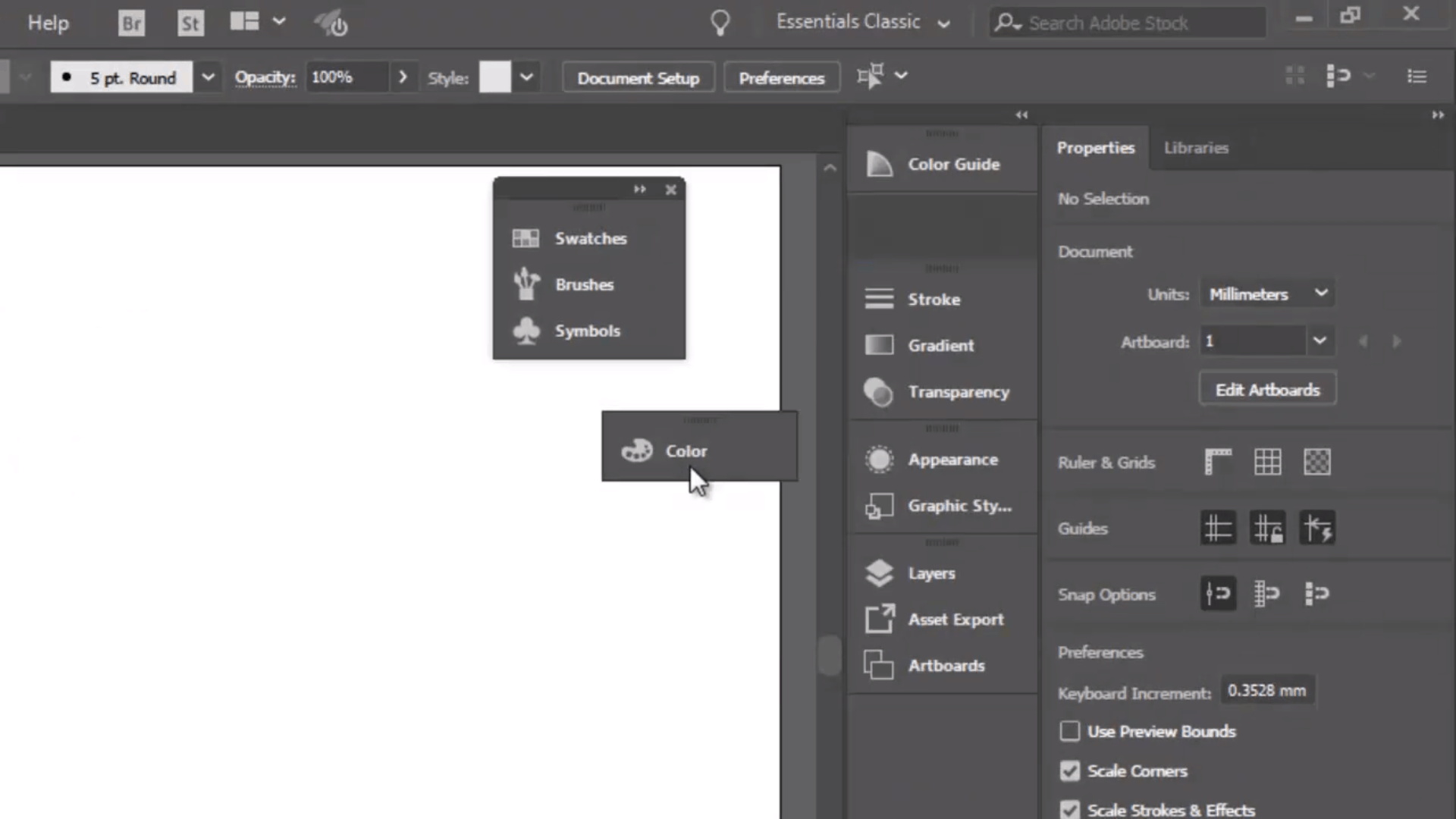Open the Swatches floating panel
This screenshot has height=819, width=1456.
[x=588, y=238]
